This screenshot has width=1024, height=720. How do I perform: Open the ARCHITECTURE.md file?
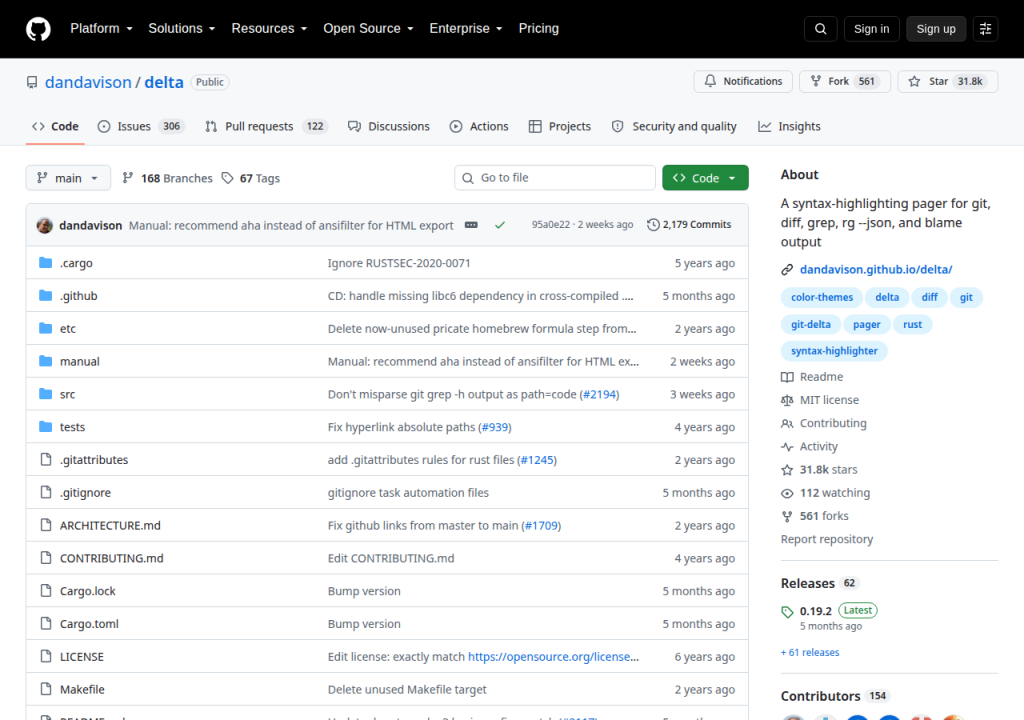click(110, 525)
